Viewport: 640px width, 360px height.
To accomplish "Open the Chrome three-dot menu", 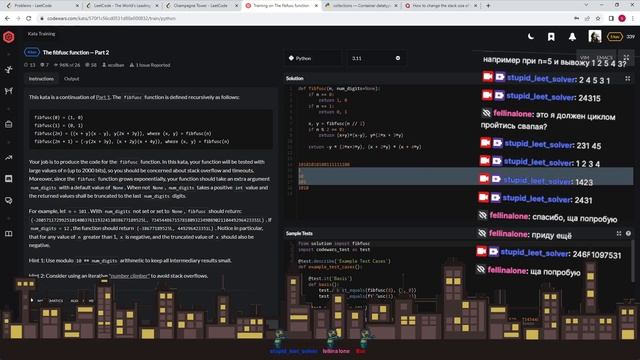I will [633, 18].
